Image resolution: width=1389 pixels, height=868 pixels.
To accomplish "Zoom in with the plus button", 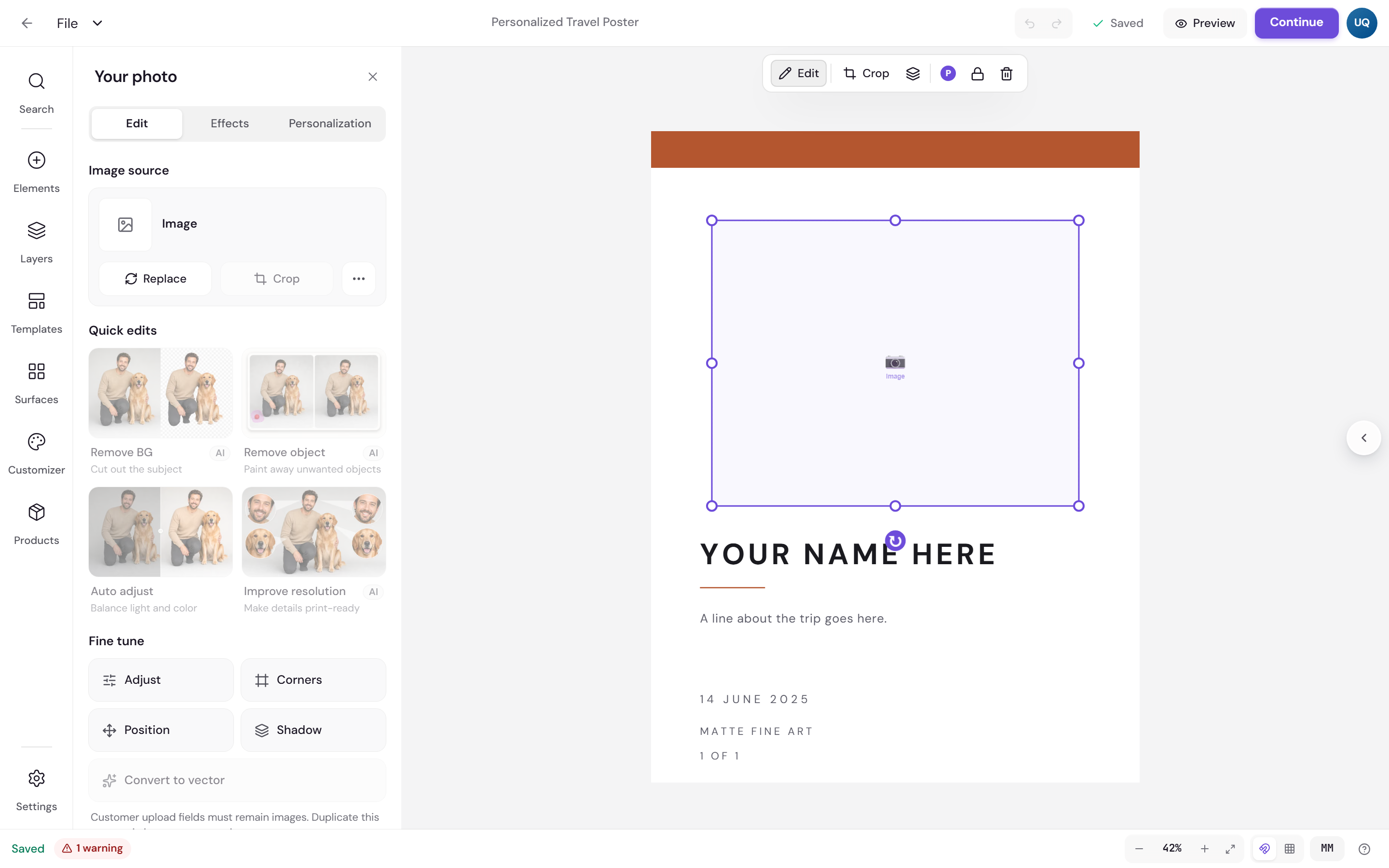I will coord(1205,849).
